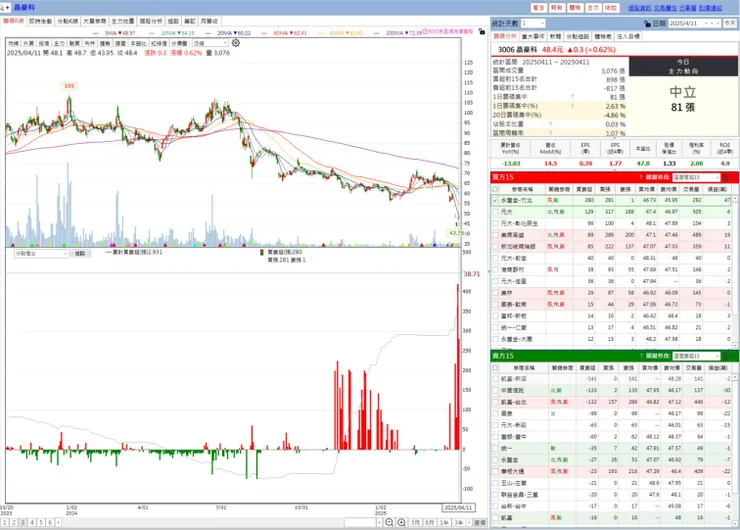This screenshot has height=530, width=740.
Task: Sort 買方15 table by the 買賣超 column
Action: click(584, 189)
